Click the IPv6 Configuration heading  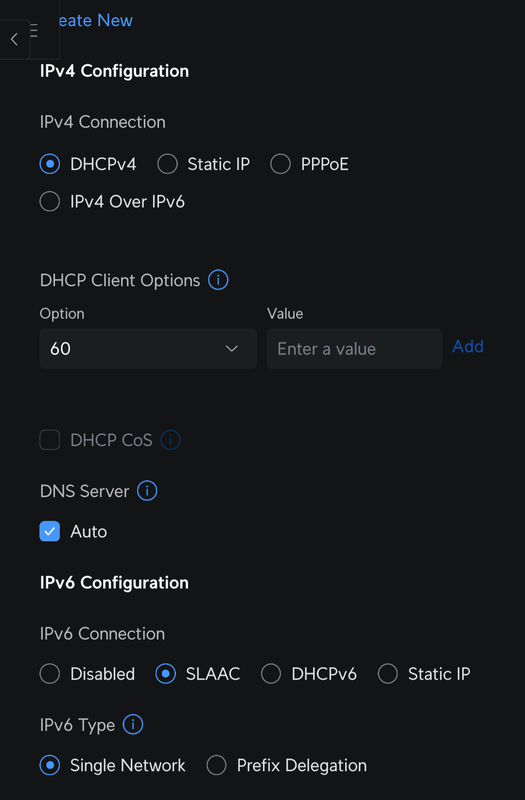114,583
